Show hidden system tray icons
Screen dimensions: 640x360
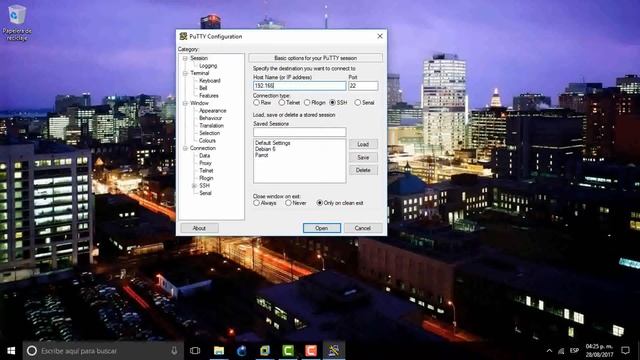coord(549,351)
